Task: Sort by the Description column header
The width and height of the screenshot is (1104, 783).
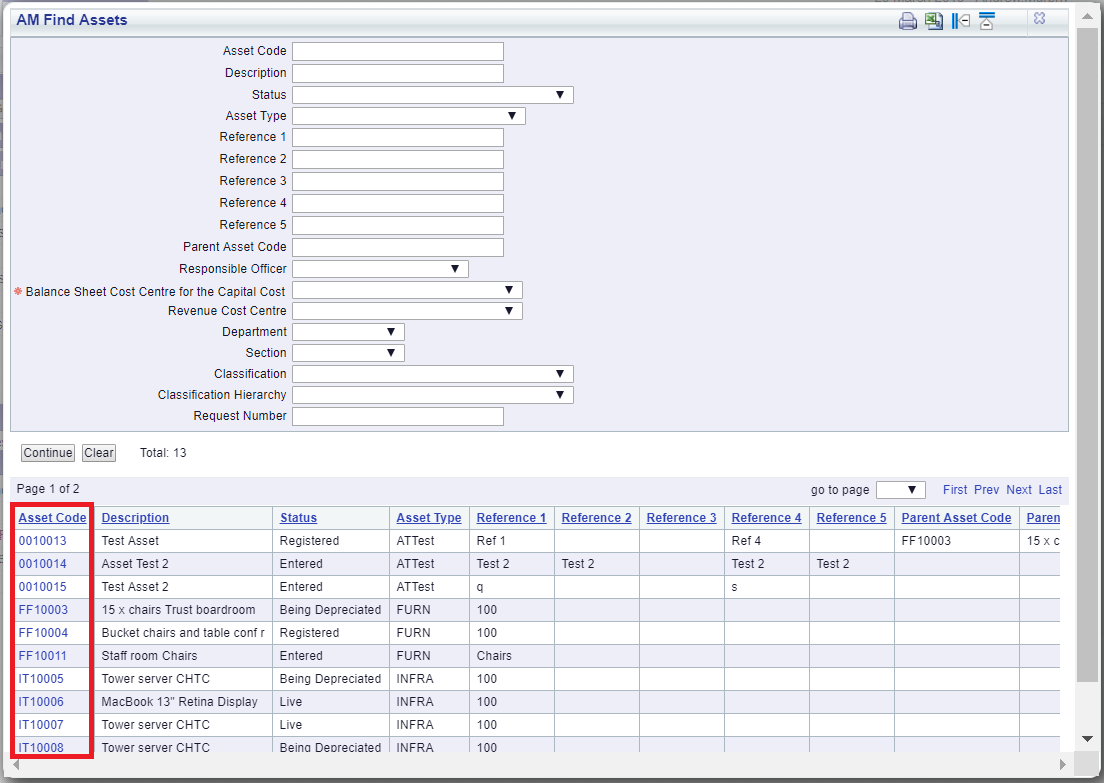Action: click(x=135, y=518)
